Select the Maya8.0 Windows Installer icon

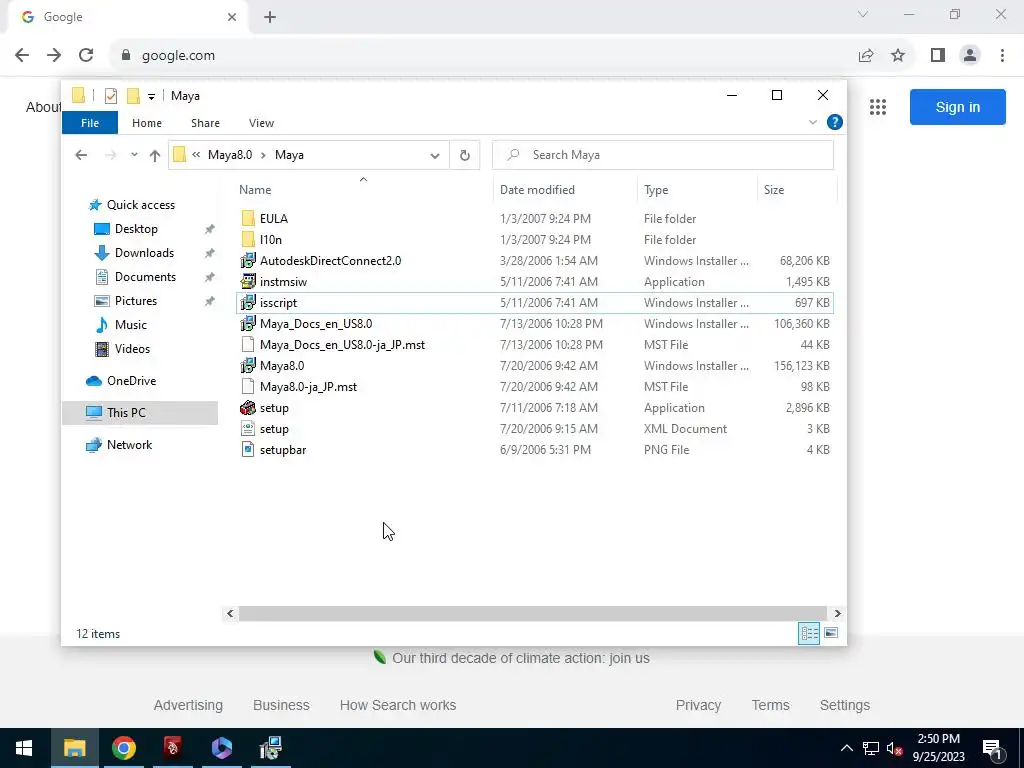pyautogui.click(x=248, y=366)
